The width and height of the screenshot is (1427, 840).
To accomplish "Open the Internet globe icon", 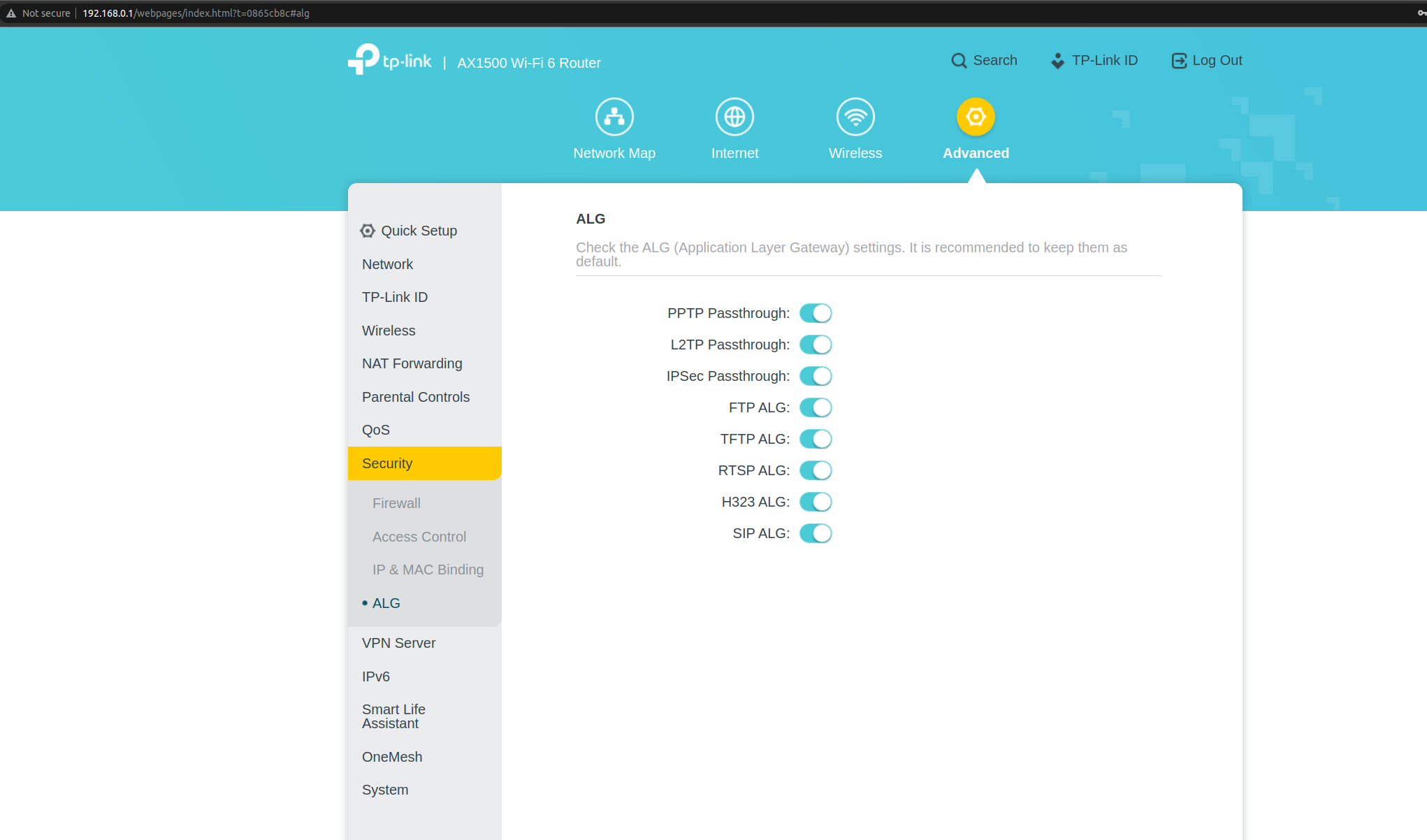I will tap(734, 117).
